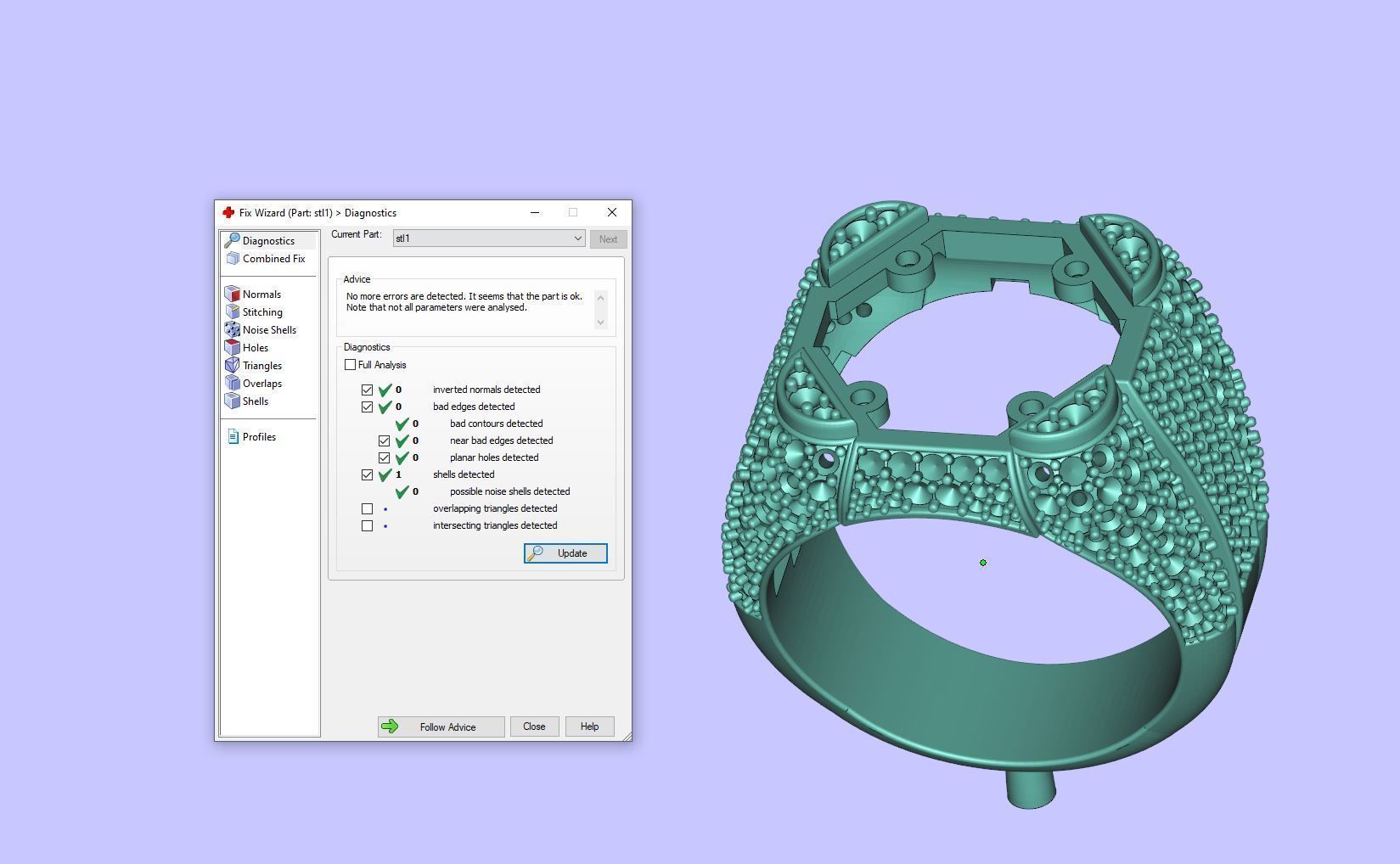Click the ring model in viewport

coord(994,504)
